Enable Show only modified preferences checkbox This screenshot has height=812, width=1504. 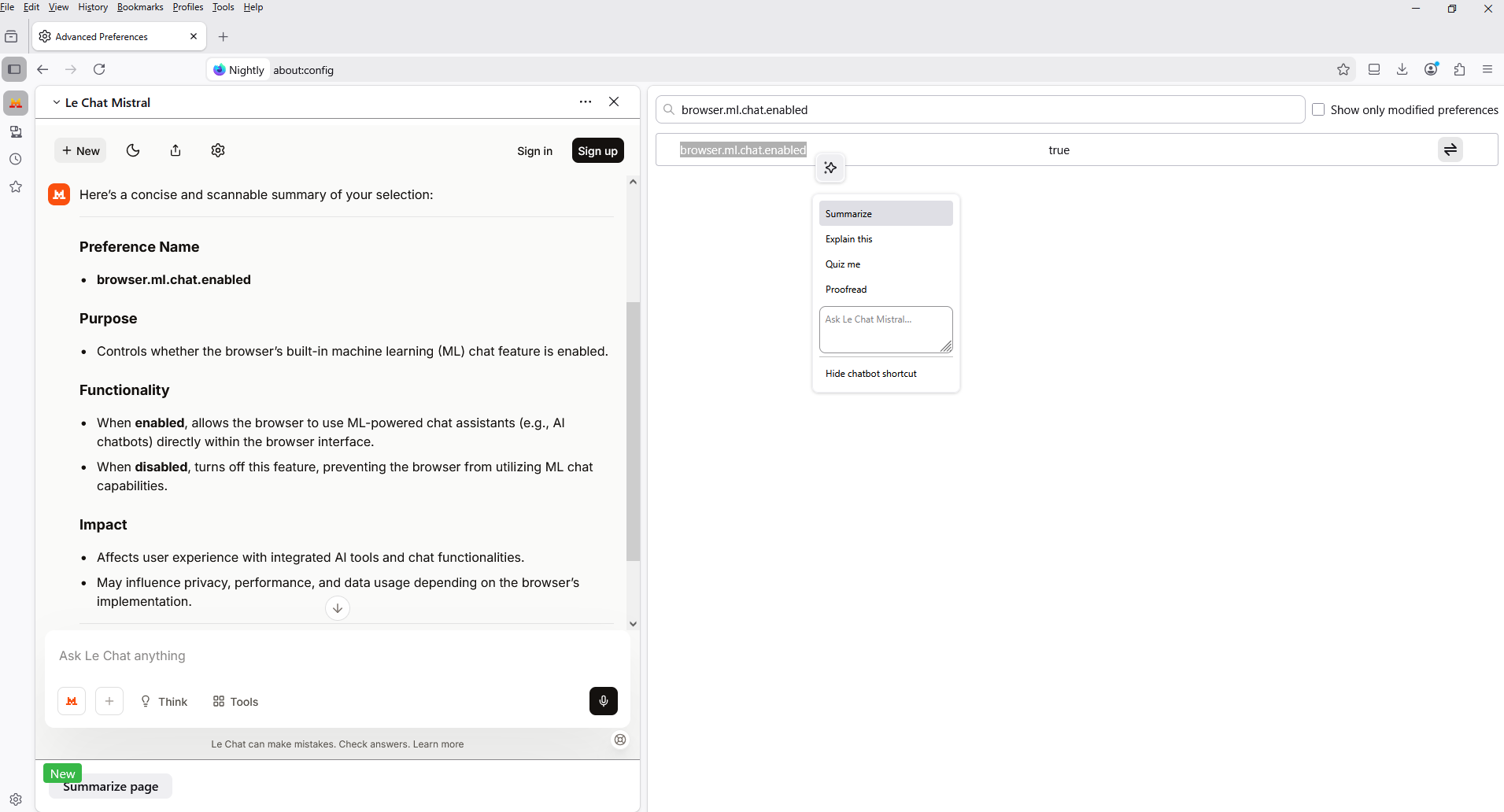click(x=1318, y=109)
